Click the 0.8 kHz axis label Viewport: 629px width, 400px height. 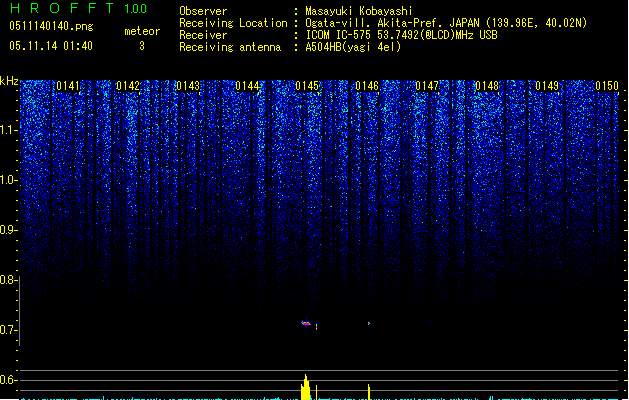8,280
